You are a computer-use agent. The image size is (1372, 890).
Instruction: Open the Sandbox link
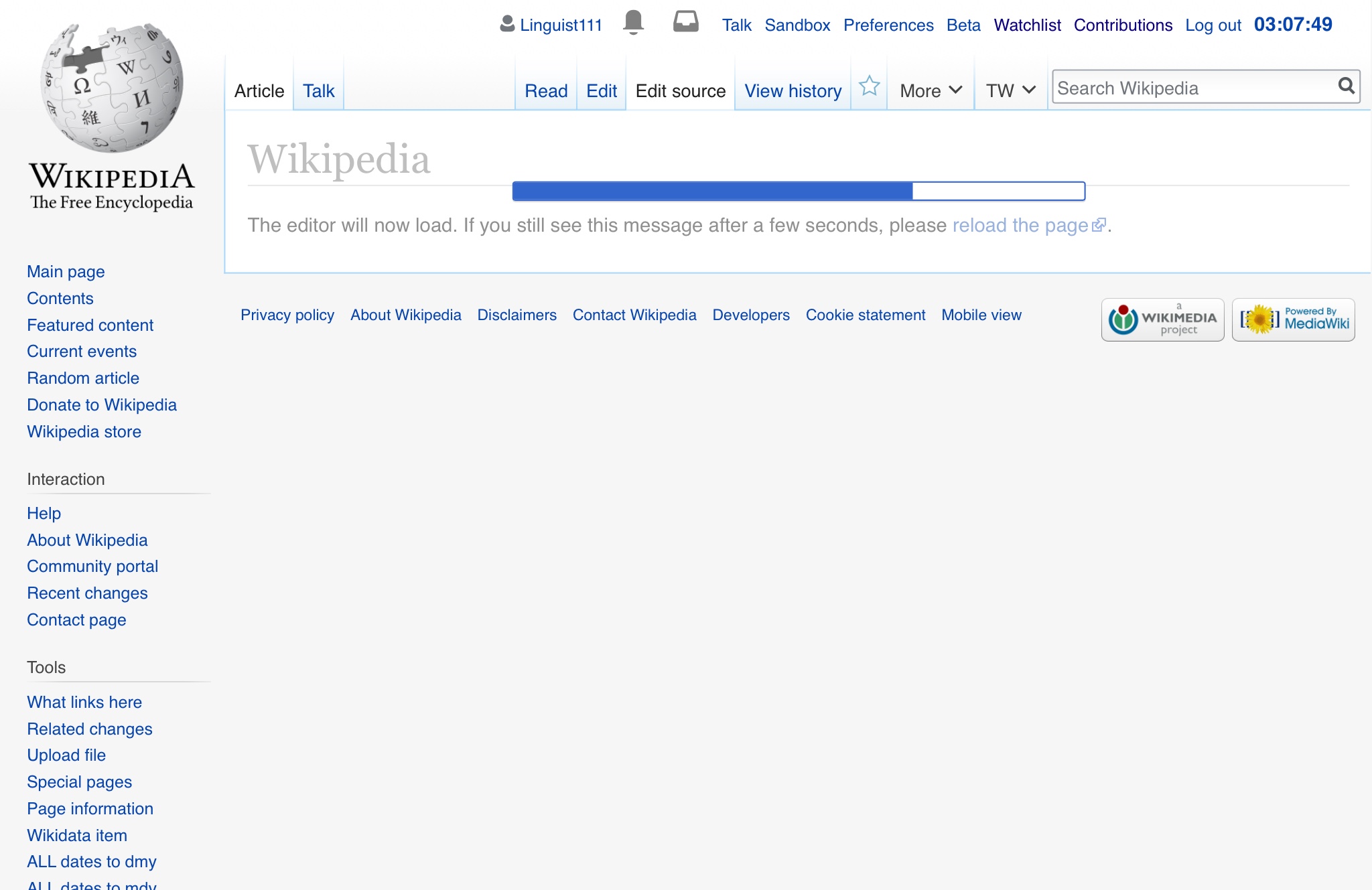[x=797, y=25]
